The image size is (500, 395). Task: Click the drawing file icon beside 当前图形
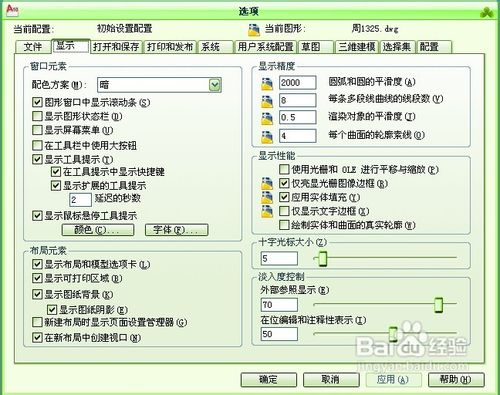[x=254, y=30]
